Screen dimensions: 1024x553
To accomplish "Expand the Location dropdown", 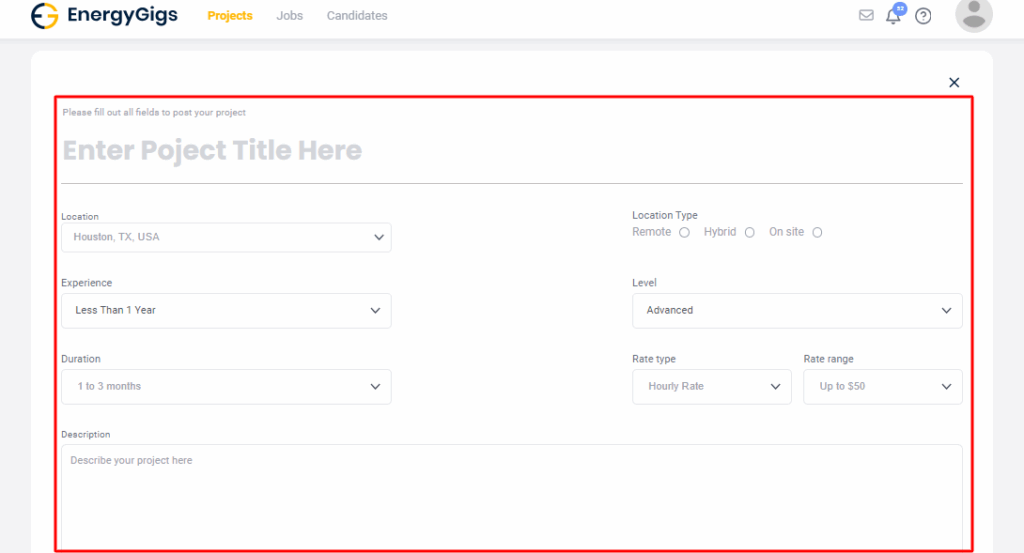I will [x=226, y=238].
